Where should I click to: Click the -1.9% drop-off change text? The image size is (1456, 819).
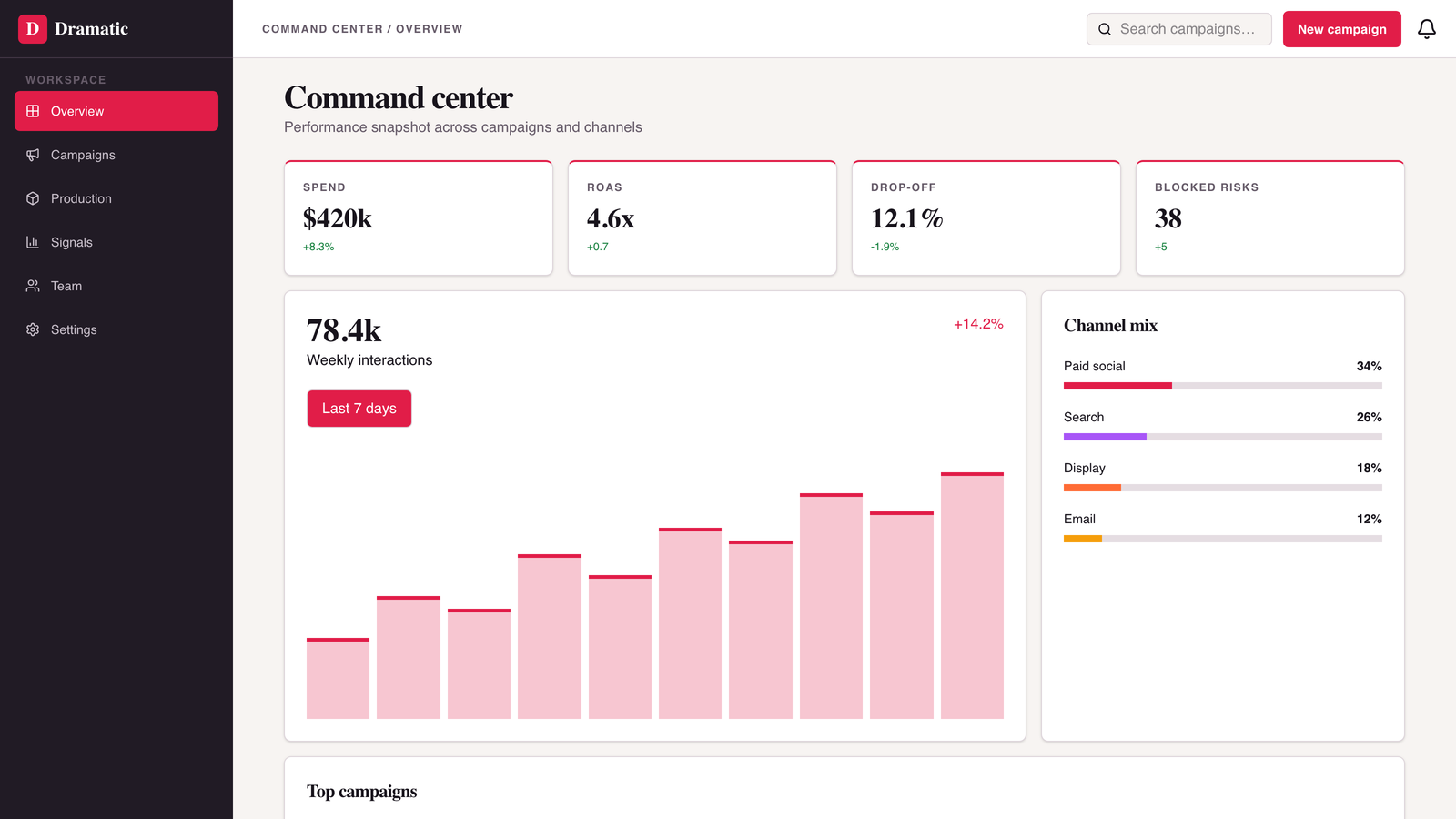tap(885, 247)
